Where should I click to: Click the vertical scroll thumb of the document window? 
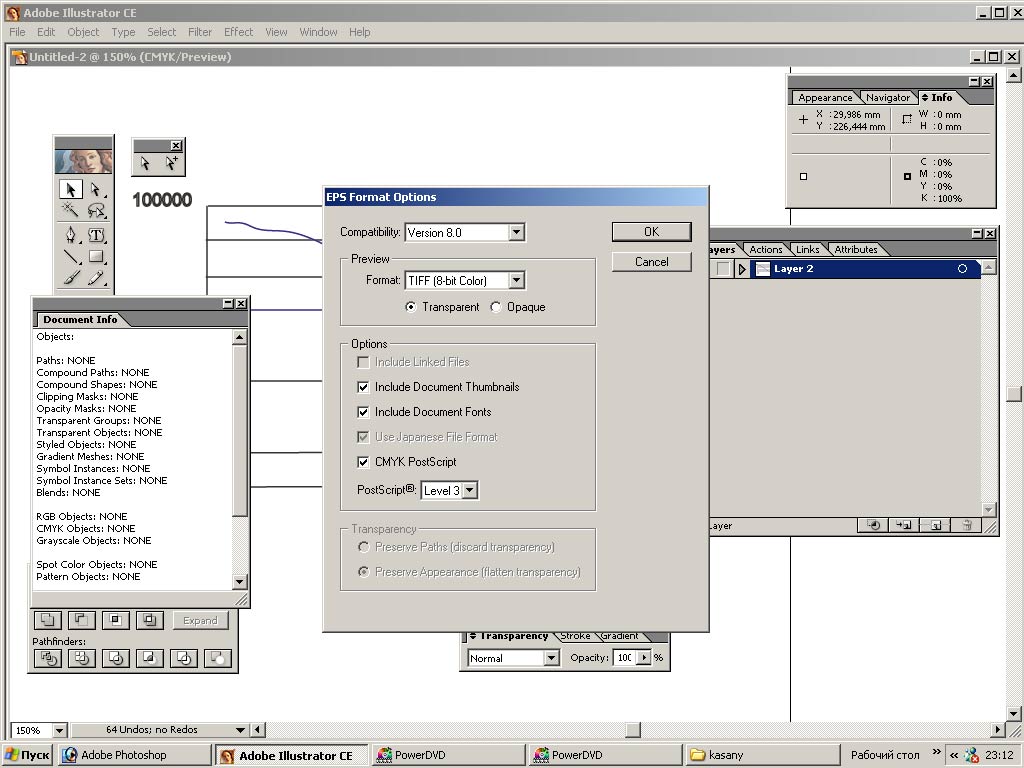[1014, 394]
